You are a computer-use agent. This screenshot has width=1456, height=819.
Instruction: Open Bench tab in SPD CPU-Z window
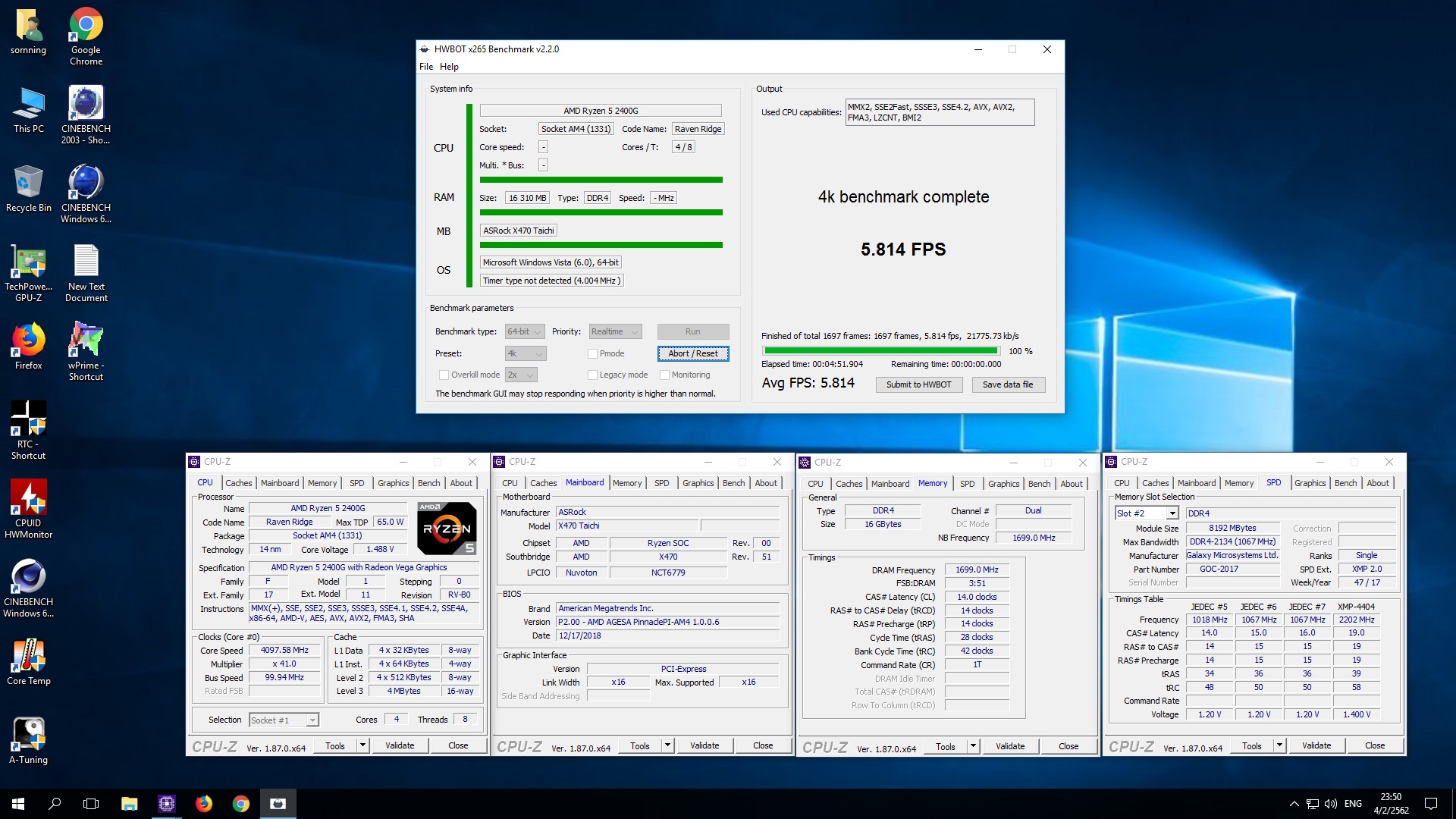[x=1345, y=483]
